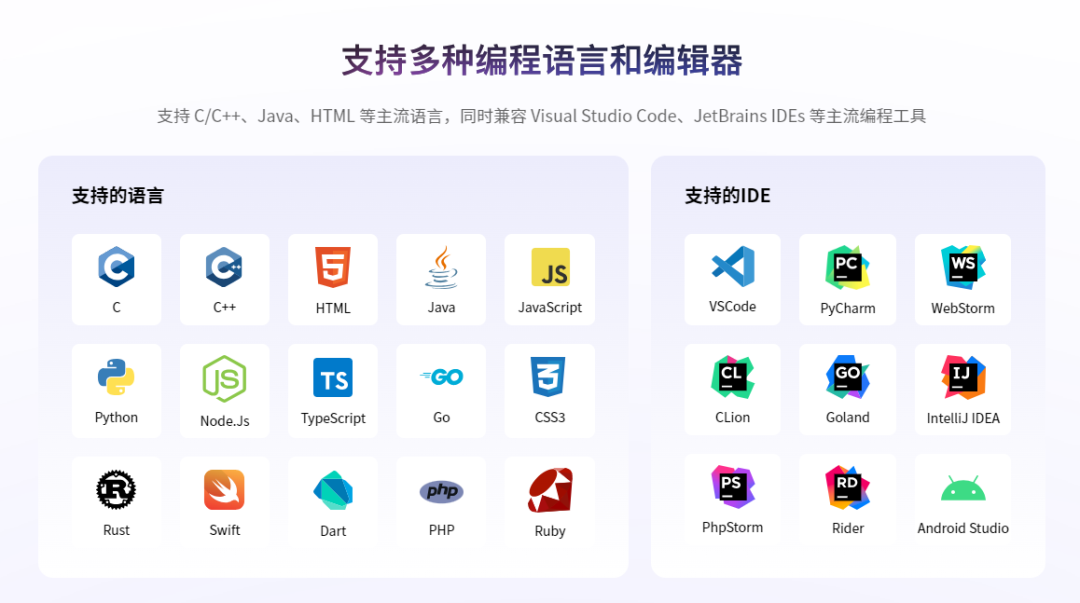Click the Goland GO icon
The width and height of the screenshot is (1080, 603).
pos(847,377)
